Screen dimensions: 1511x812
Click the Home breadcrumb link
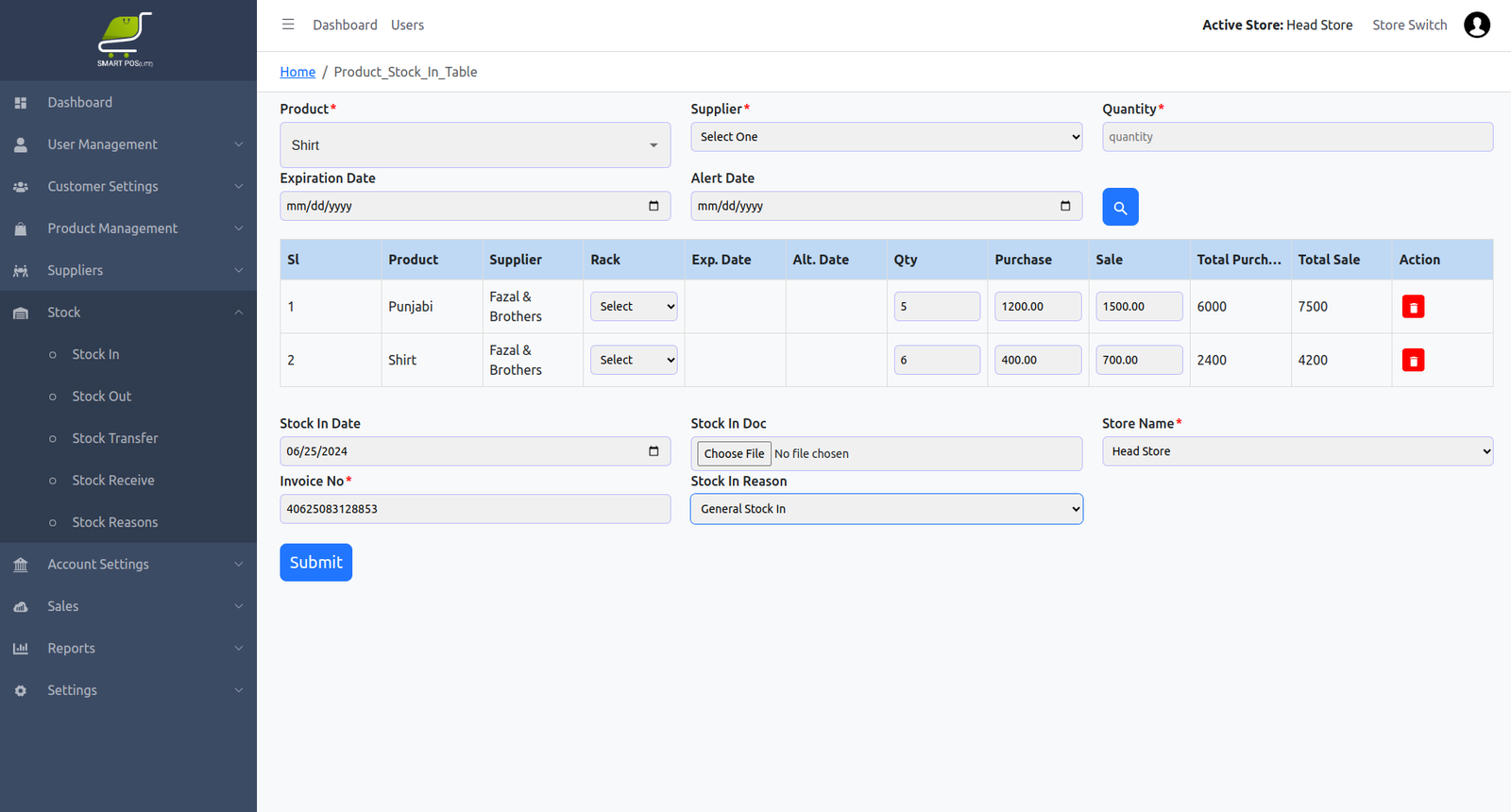tap(297, 72)
